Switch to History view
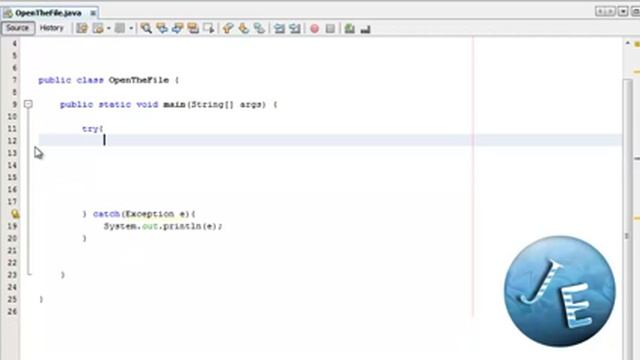This screenshot has height=360, width=640. tap(51, 28)
